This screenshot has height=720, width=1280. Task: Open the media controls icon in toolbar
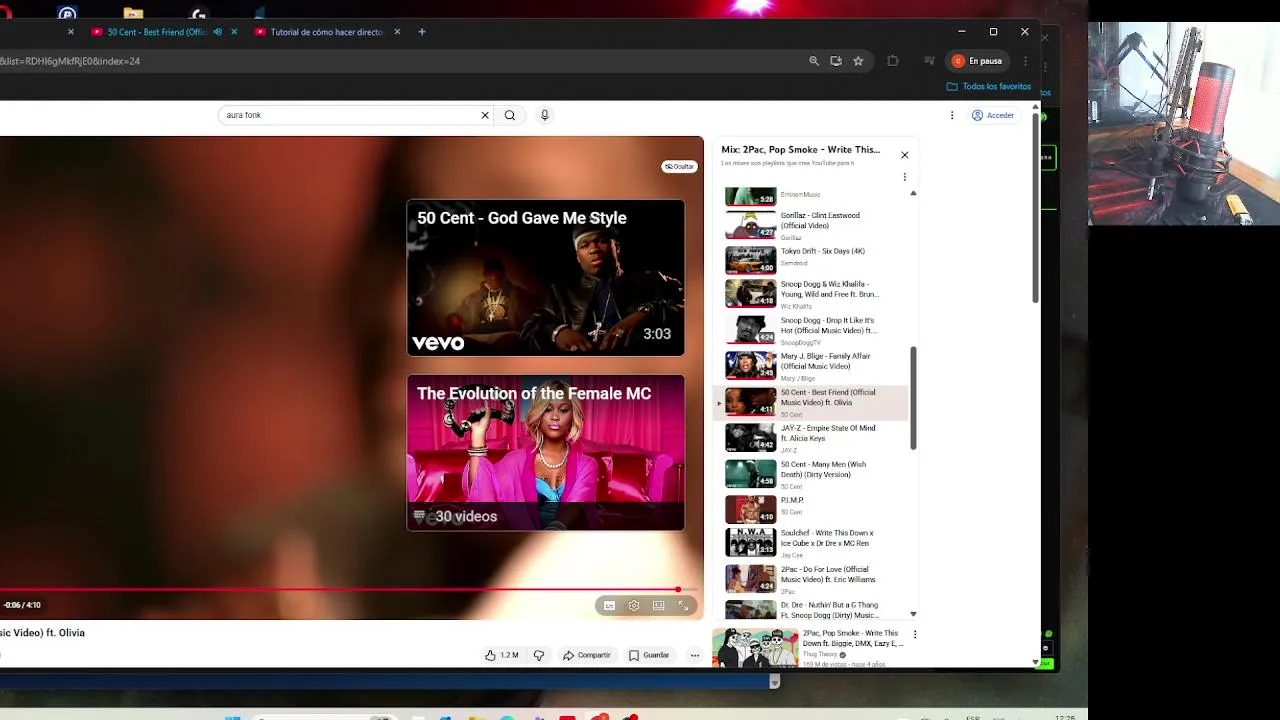[x=929, y=61]
